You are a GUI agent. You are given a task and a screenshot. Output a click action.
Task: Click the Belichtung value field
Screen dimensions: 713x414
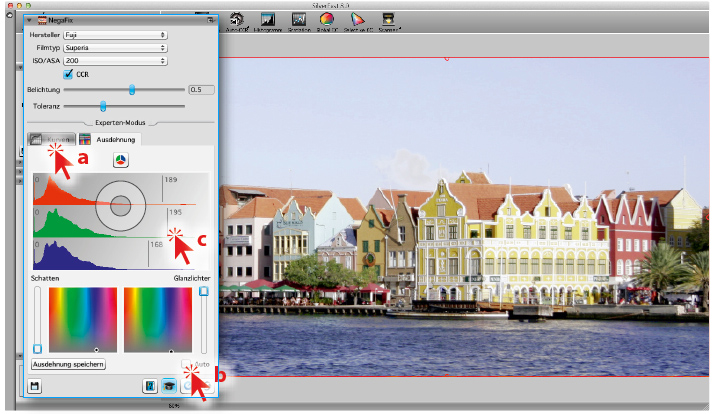(201, 90)
